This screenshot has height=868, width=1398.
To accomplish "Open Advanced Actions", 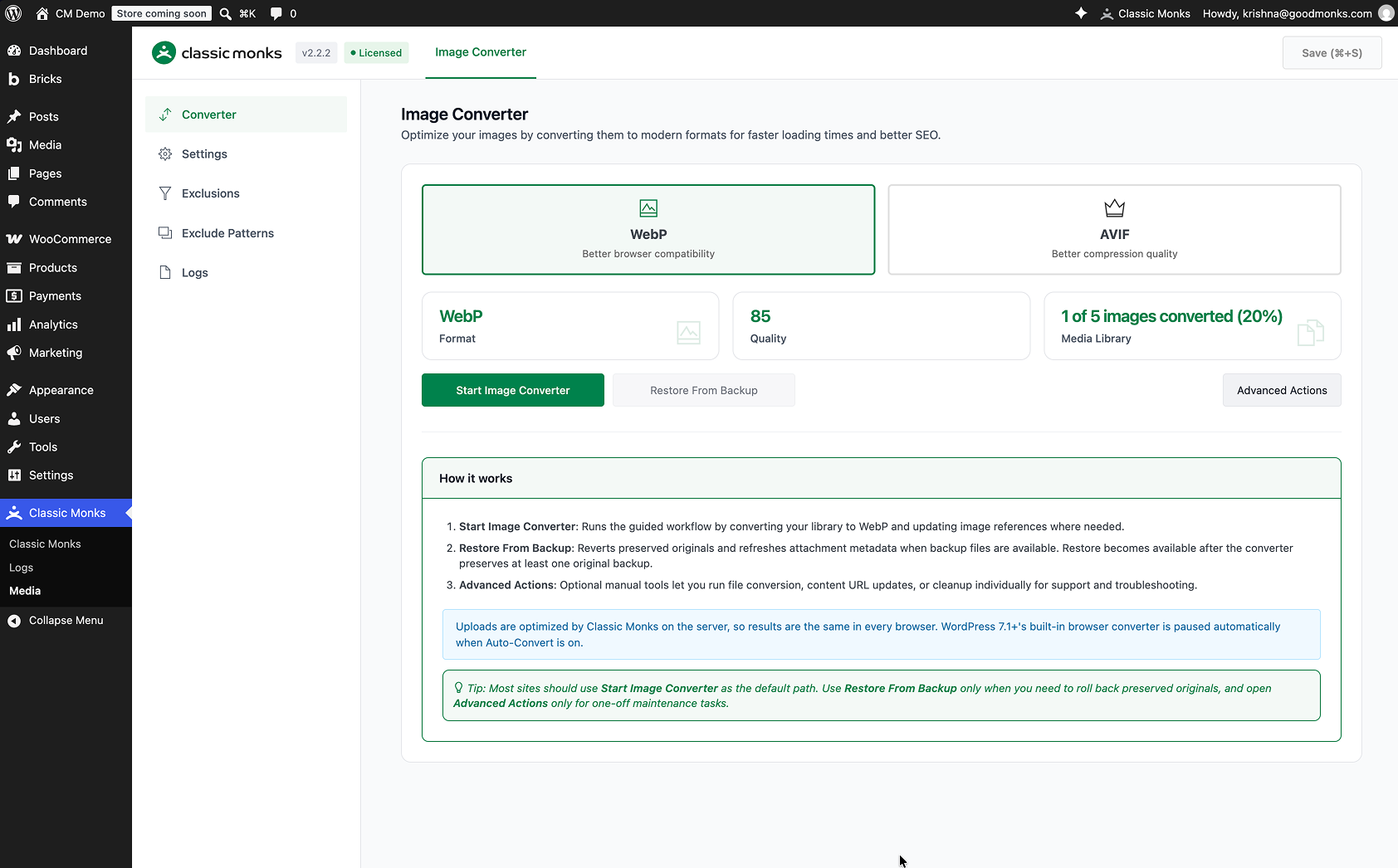I will (1282, 390).
